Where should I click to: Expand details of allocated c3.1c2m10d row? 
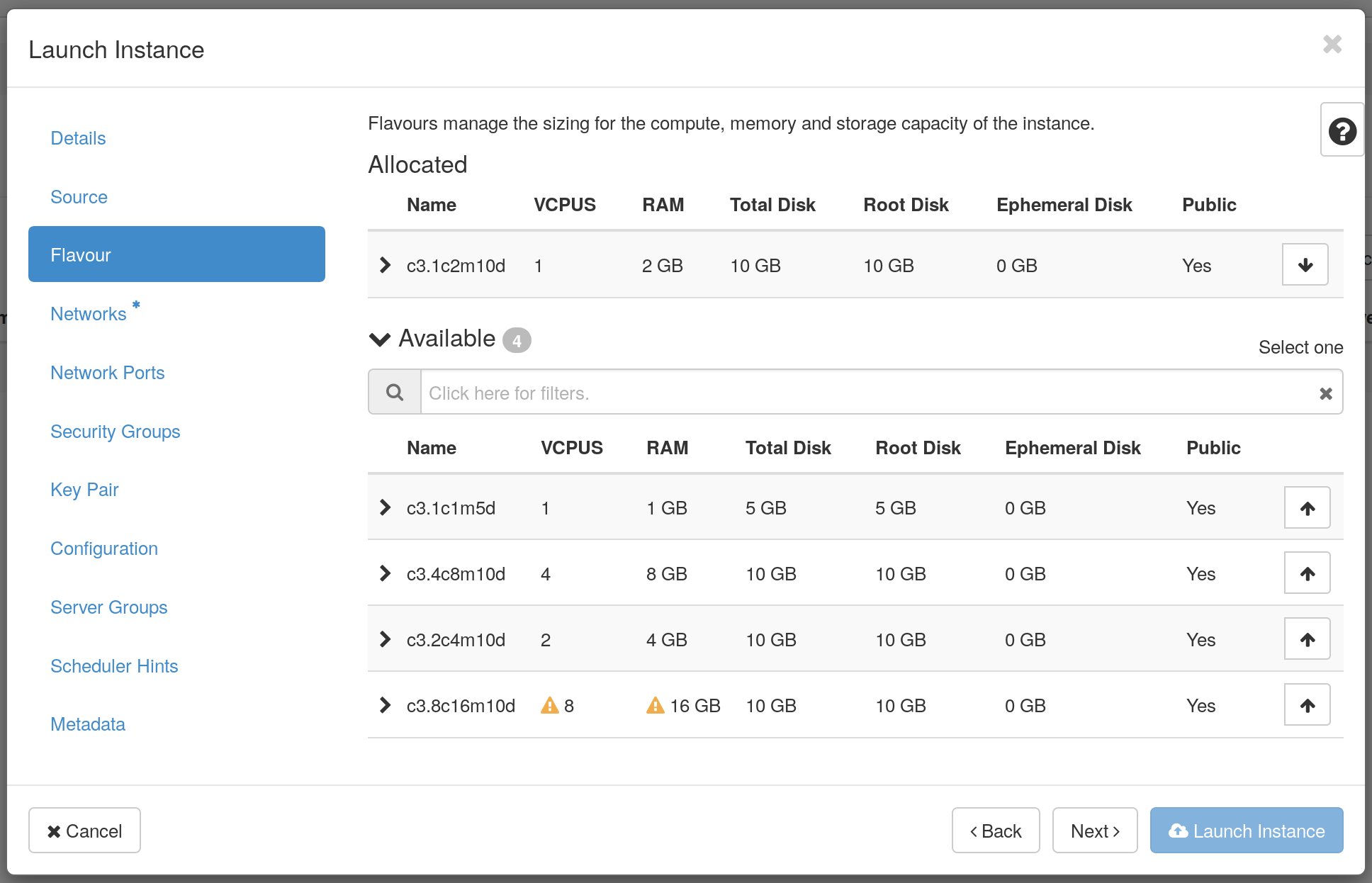(385, 265)
